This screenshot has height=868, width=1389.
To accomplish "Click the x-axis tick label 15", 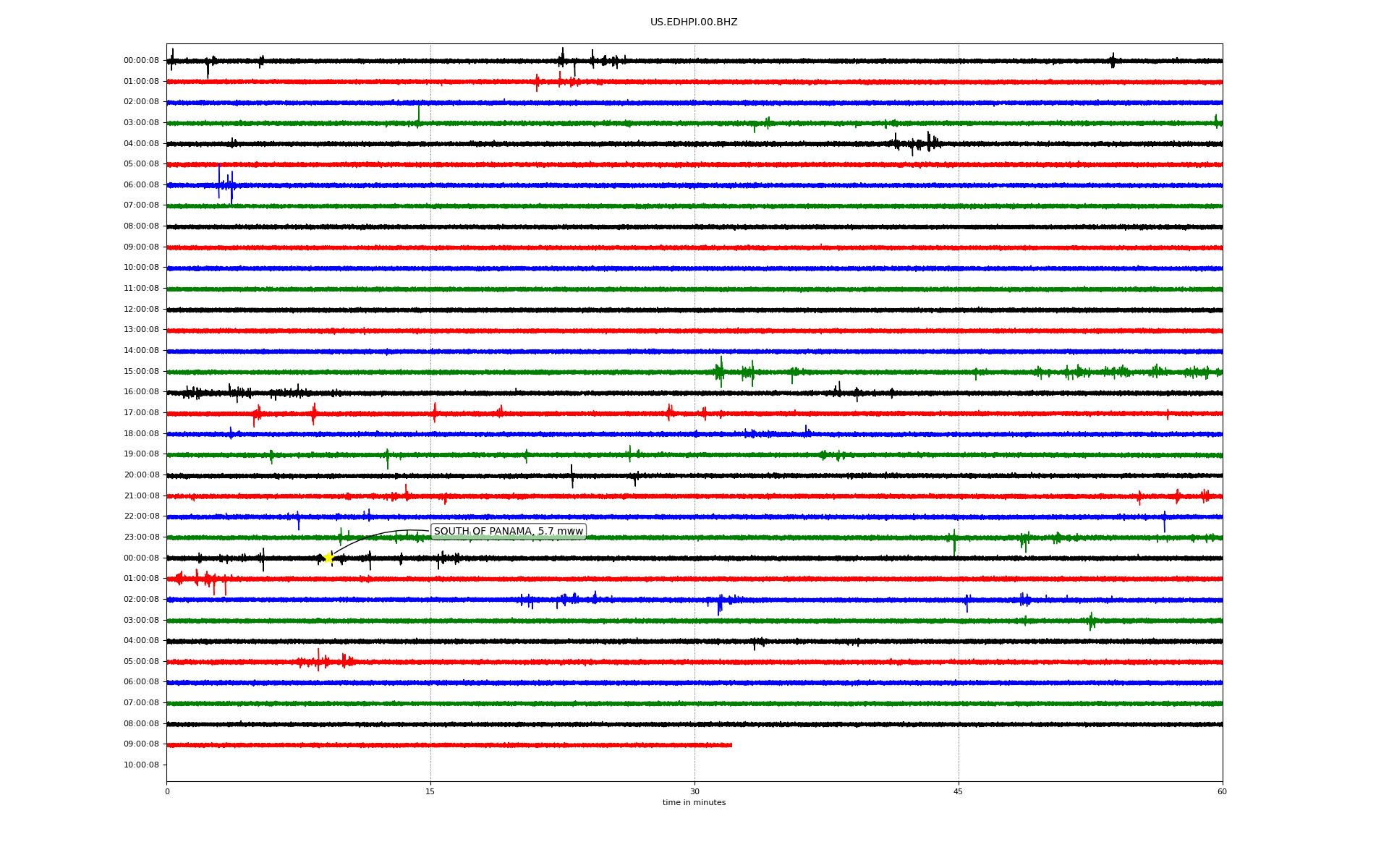I will pos(430,791).
